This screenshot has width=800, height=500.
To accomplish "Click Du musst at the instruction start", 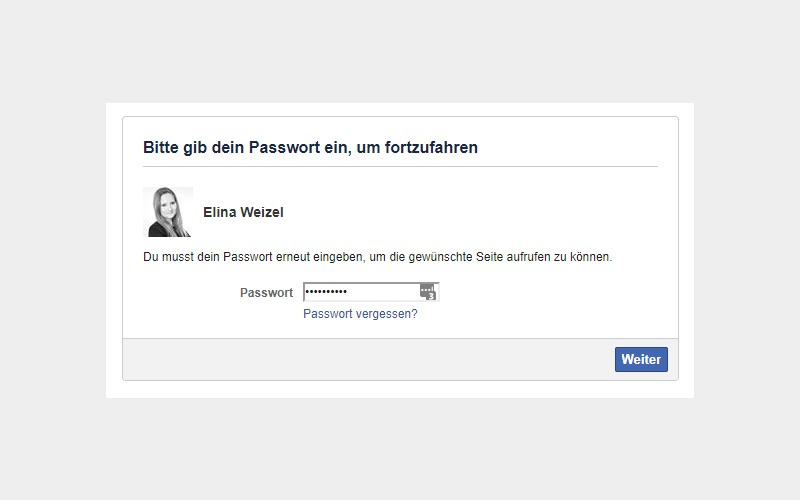I will pos(166,257).
